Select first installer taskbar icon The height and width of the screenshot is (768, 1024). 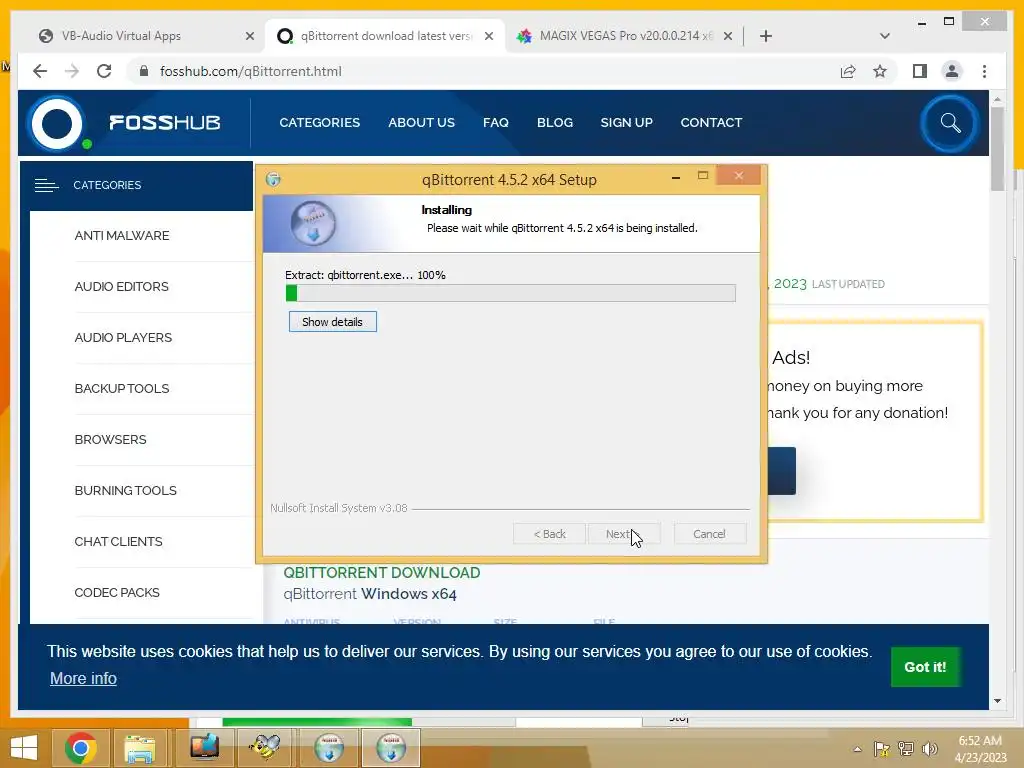(329, 748)
